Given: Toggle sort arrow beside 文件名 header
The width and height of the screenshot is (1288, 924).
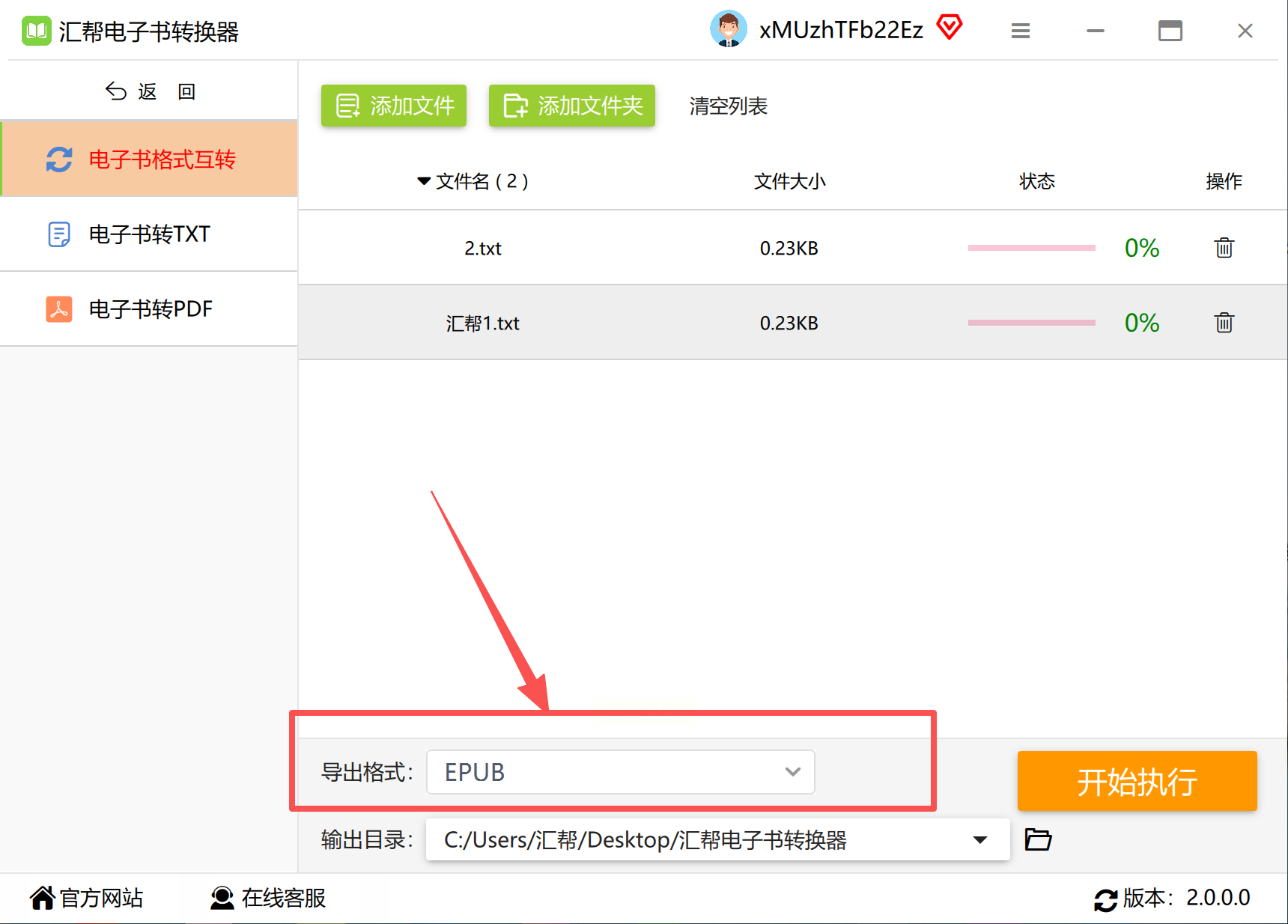Looking at the screenshot, I should (x=424, y=181).
